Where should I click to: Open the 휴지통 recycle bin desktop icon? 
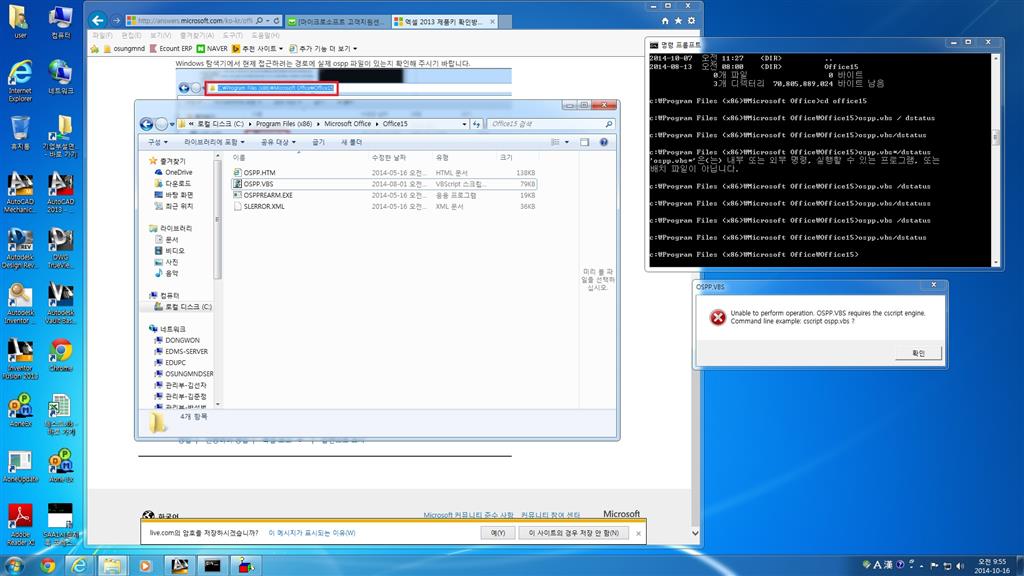pyautogui.click(x=20, y=133)
